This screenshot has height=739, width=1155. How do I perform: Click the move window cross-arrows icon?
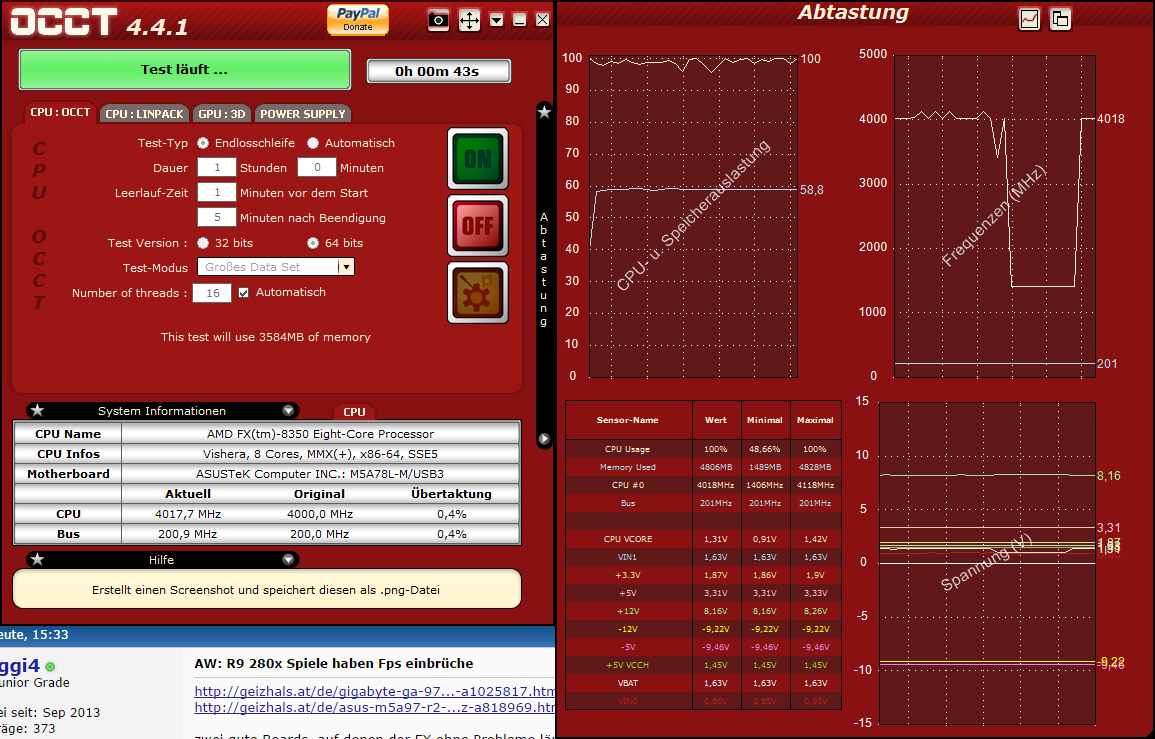tap(469, 20)
